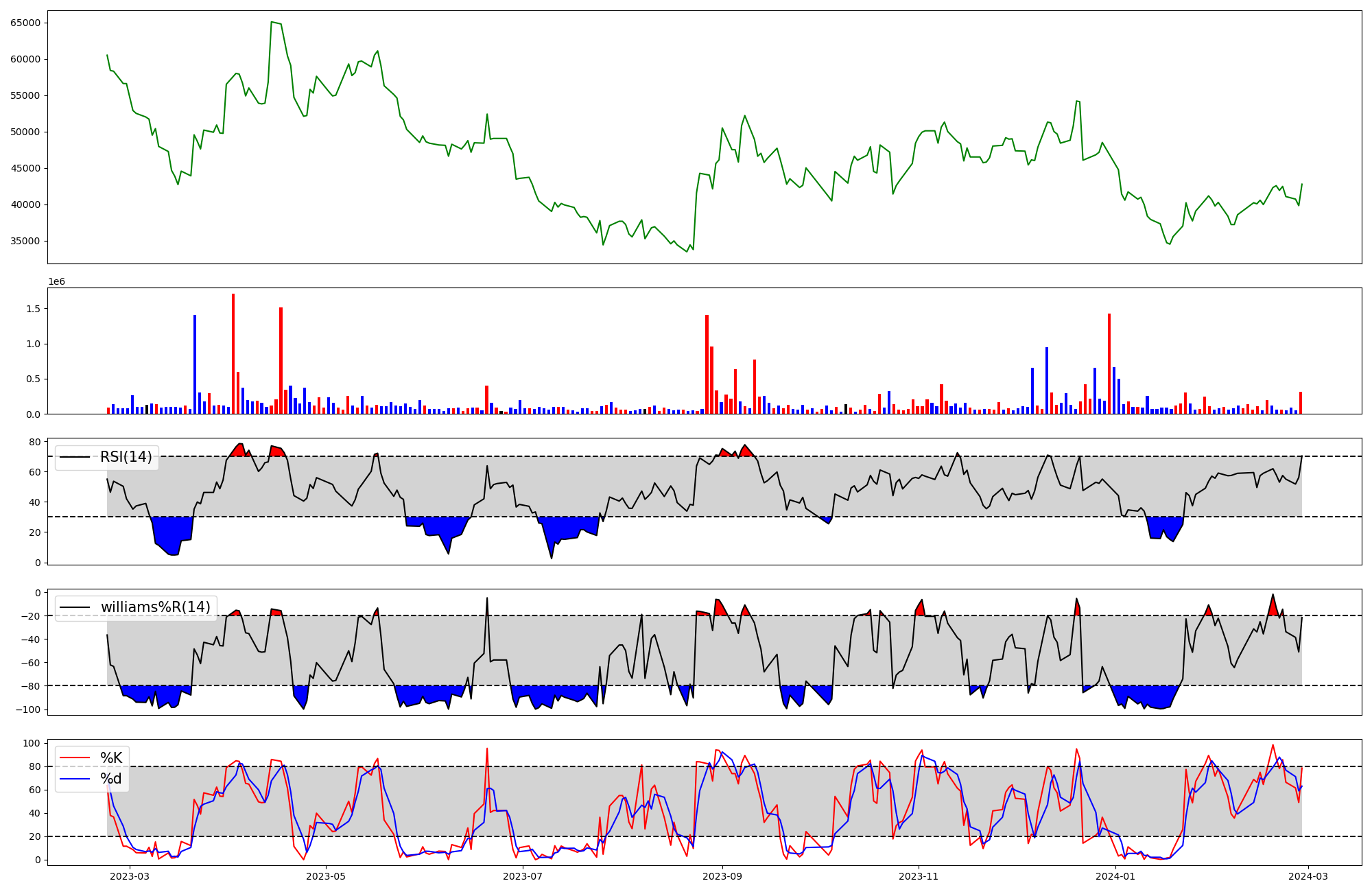Click the tall blue volume bar near 2023-03 end
The image size is (1372, 892).
(195, 364)
